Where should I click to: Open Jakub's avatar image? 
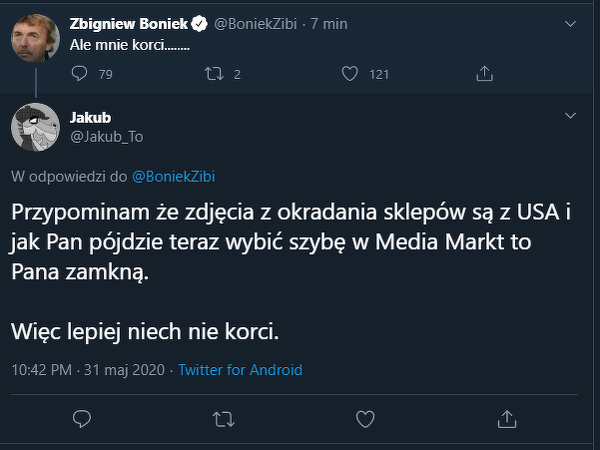coord(34,126)
